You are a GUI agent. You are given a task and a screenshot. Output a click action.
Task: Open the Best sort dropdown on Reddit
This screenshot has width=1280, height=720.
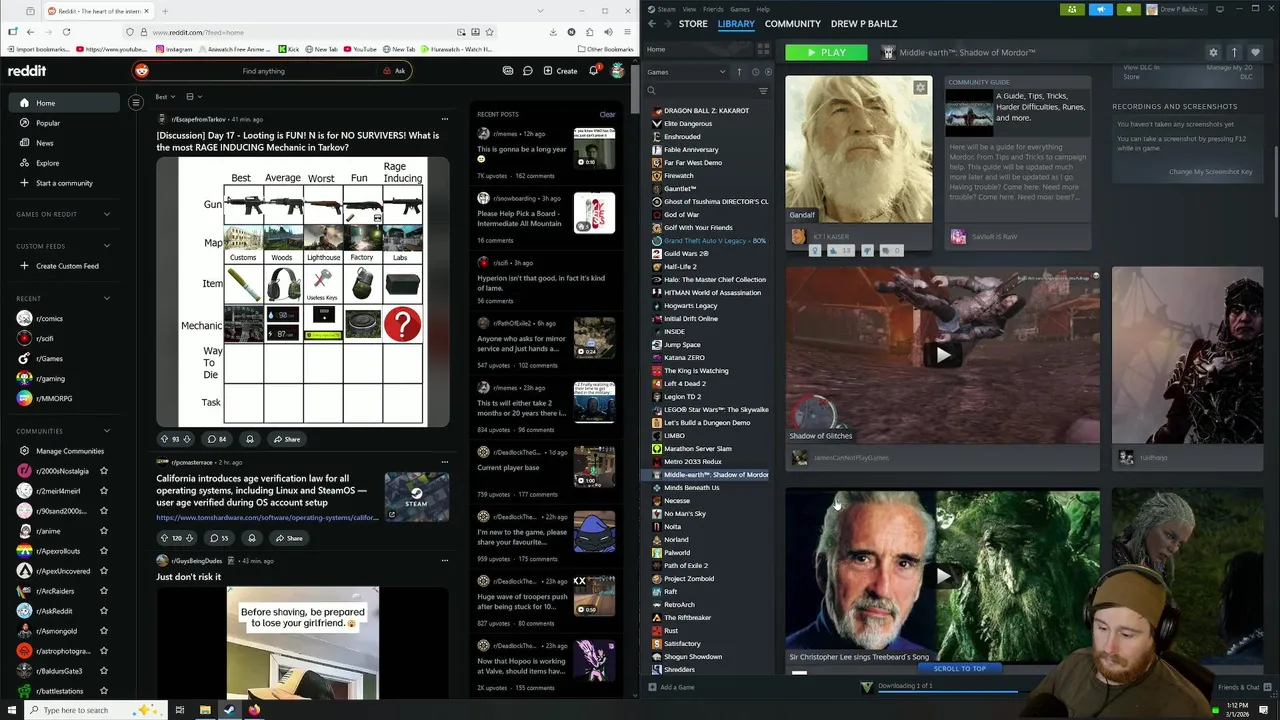tap(165, 97)
